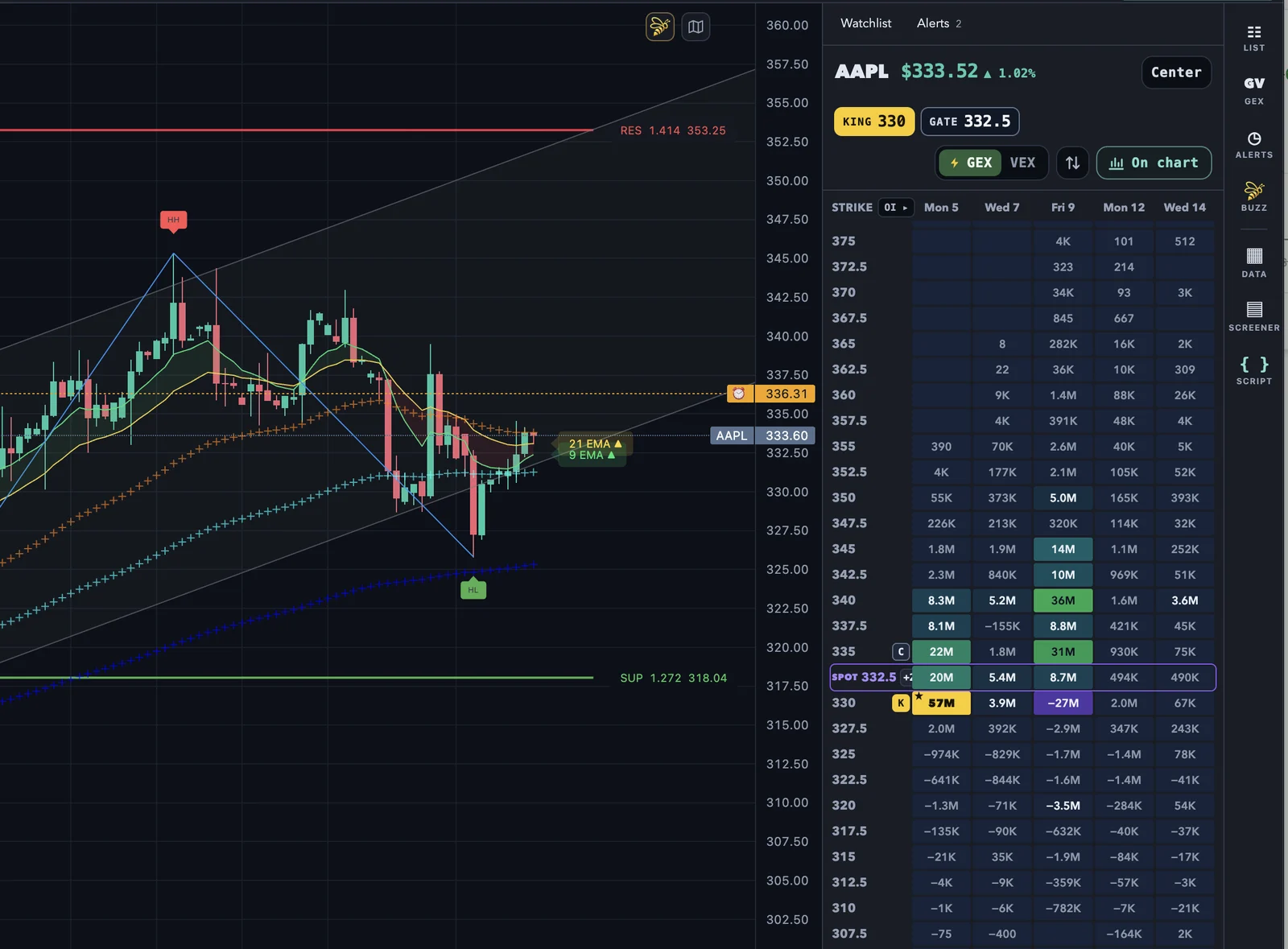
Task: Open the SCREENER sidebar panel
Action: pyautogui.click(x=1253, y=316)
